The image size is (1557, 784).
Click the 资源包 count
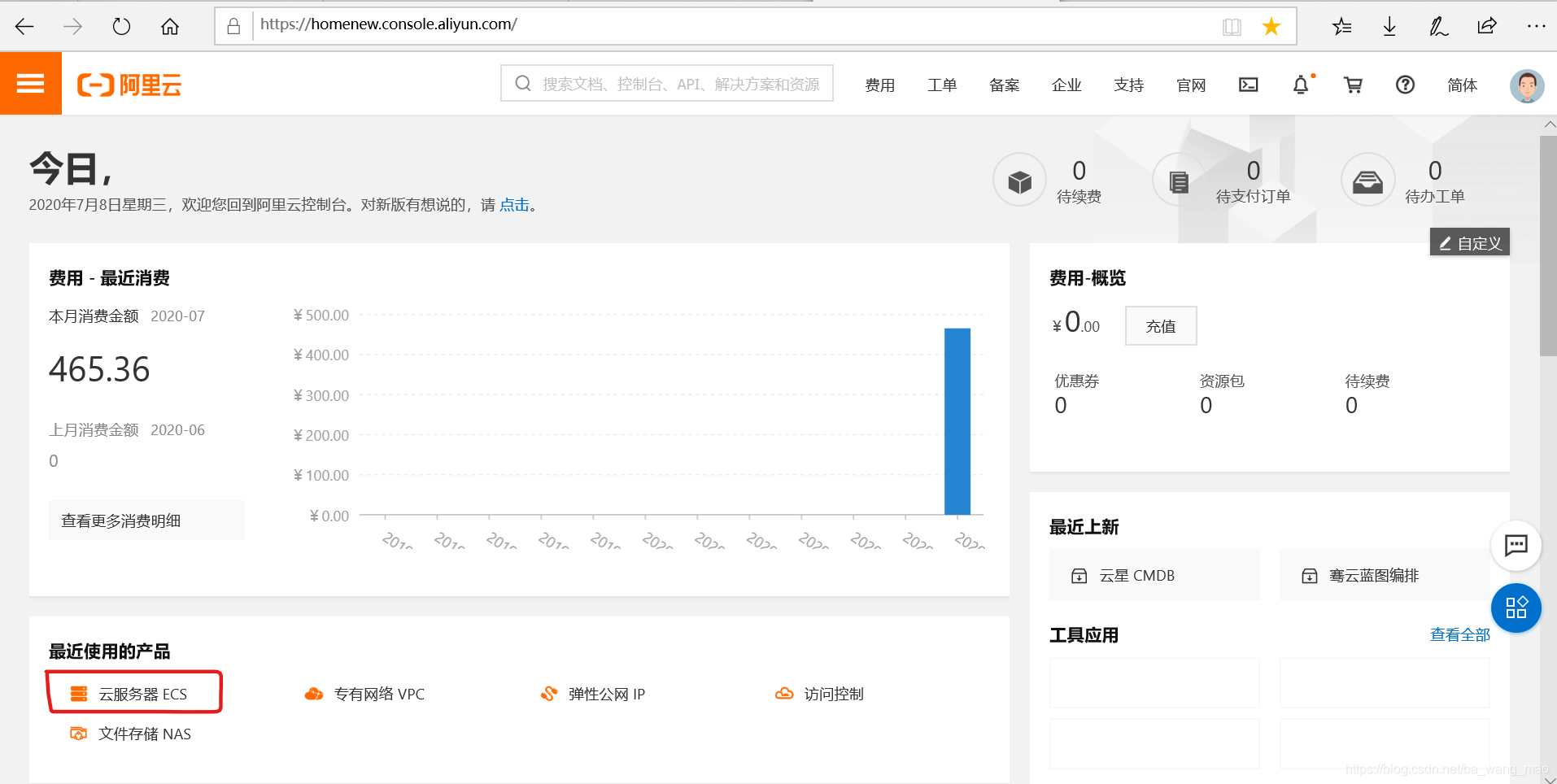pos(1206,405)
